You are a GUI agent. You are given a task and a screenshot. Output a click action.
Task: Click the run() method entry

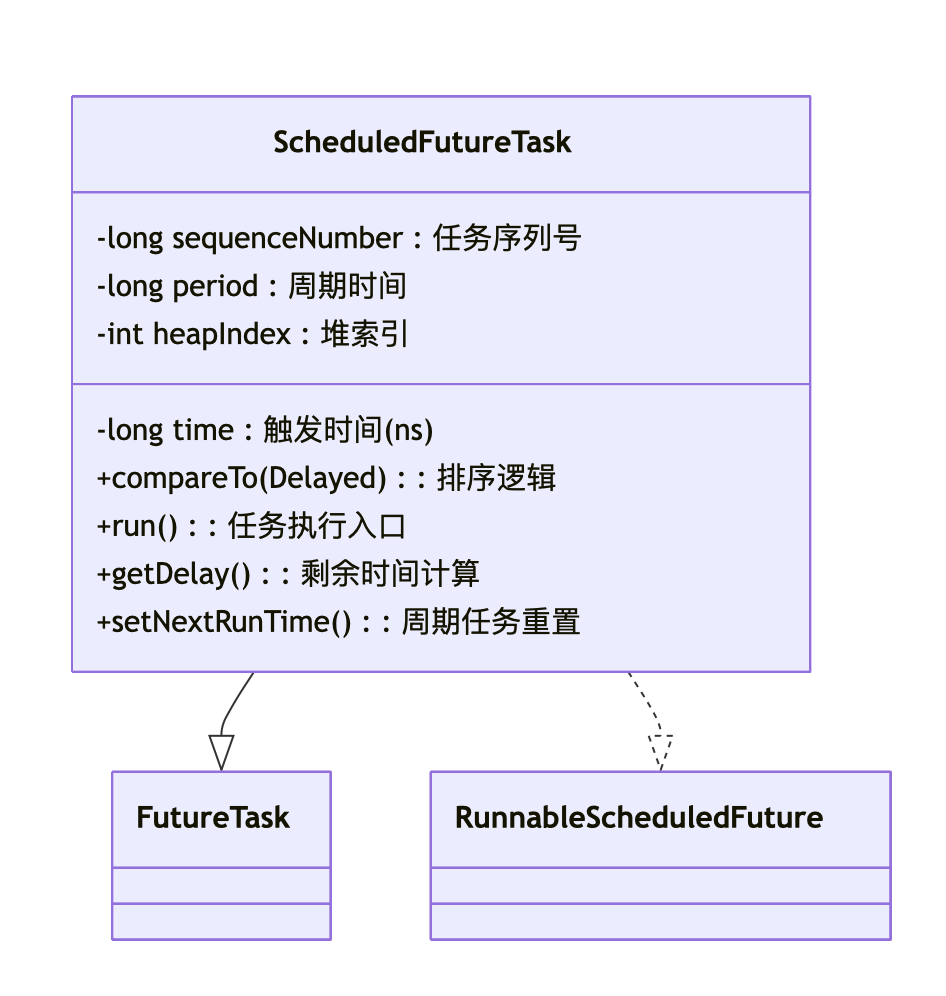click(251, 527)
